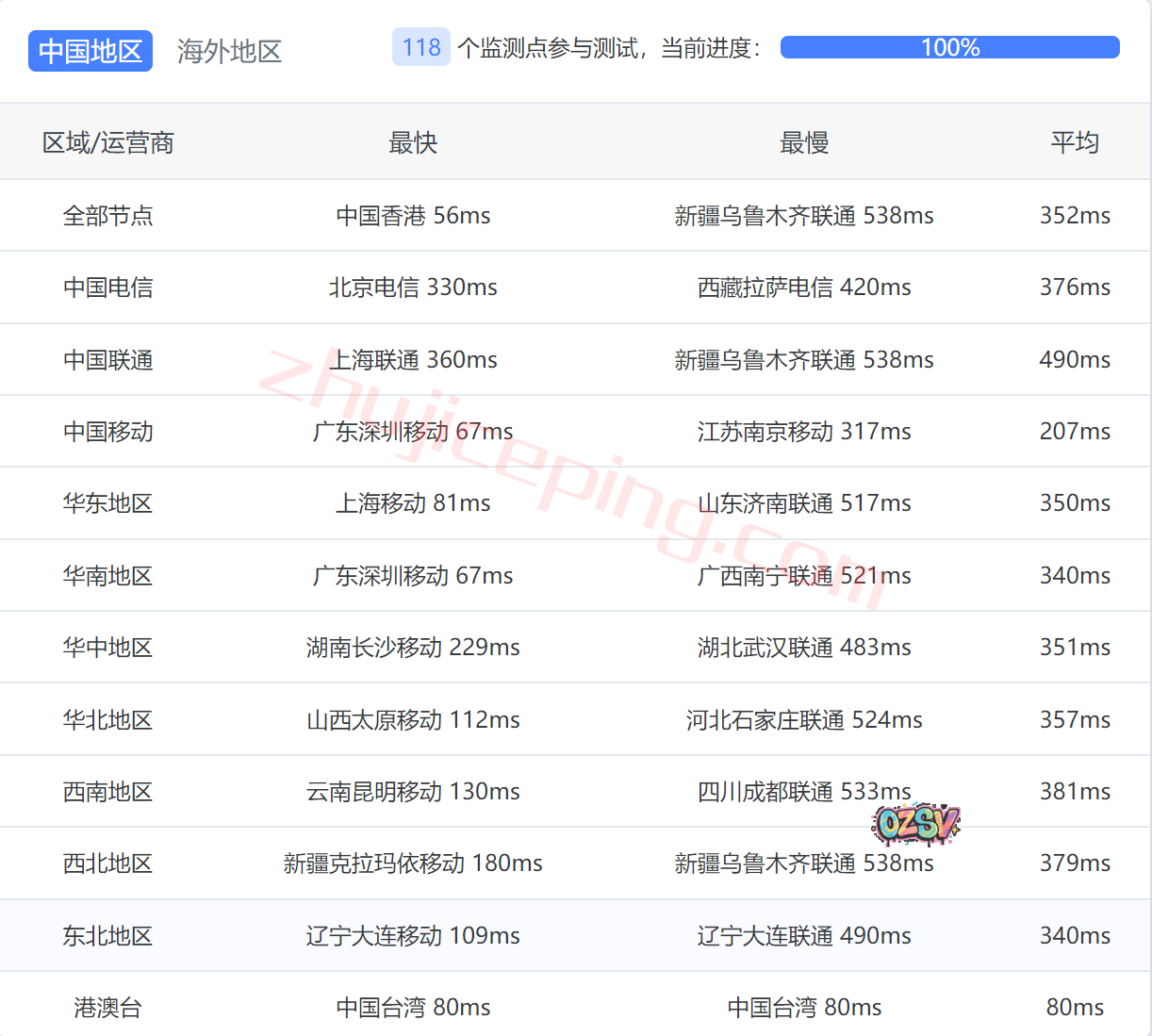Switch to the 中国地区 tab
Screen dimensions: 1152x1036
[91, 51]
